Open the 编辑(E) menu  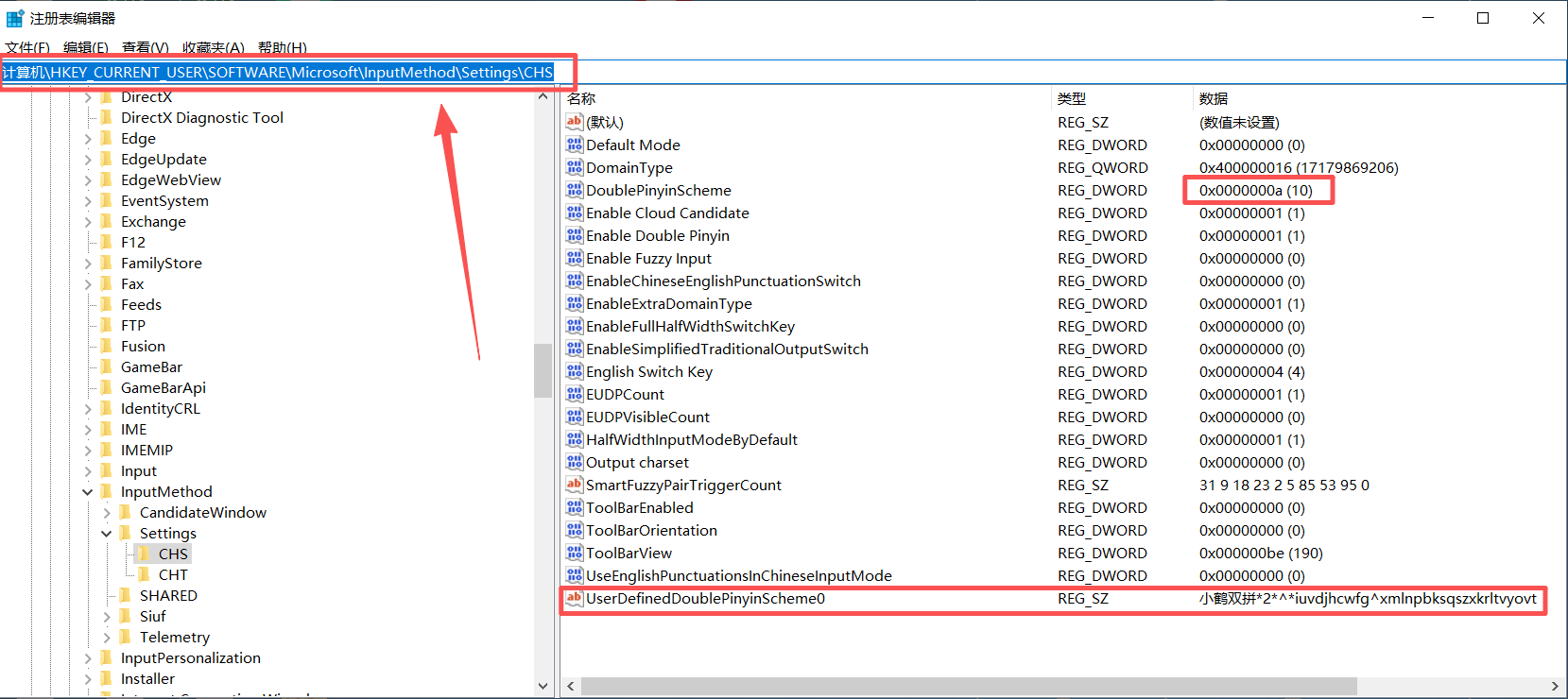86,47
